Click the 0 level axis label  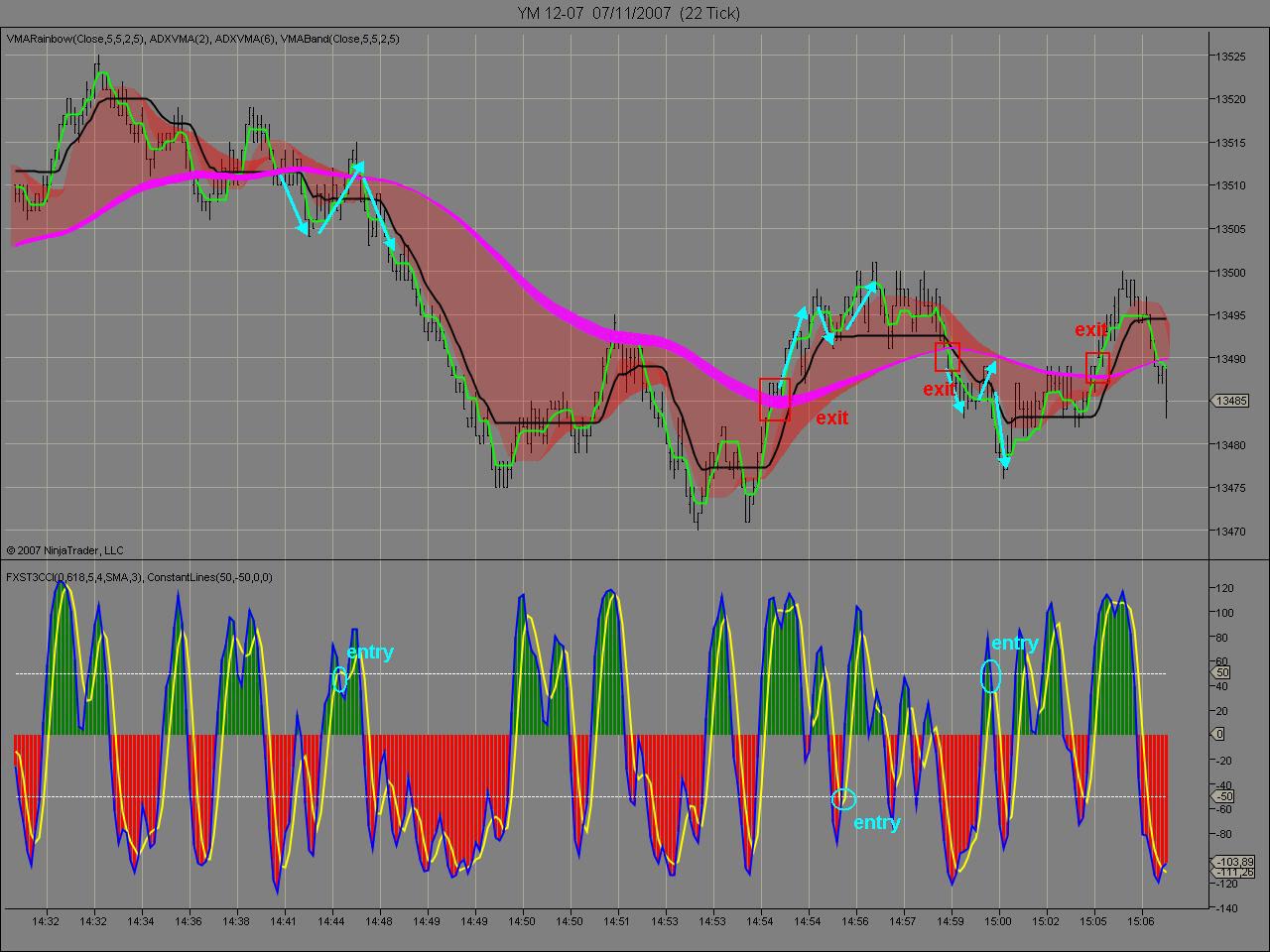pyautogui.click(x=1219, y=735)
